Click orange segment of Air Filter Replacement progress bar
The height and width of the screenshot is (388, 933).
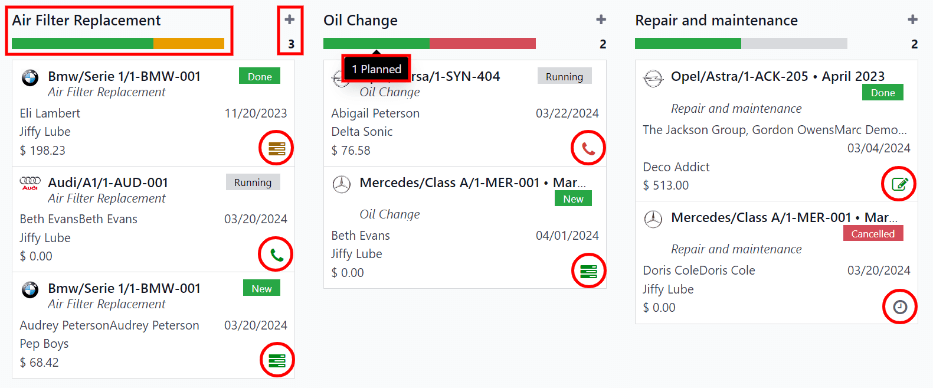189,43
